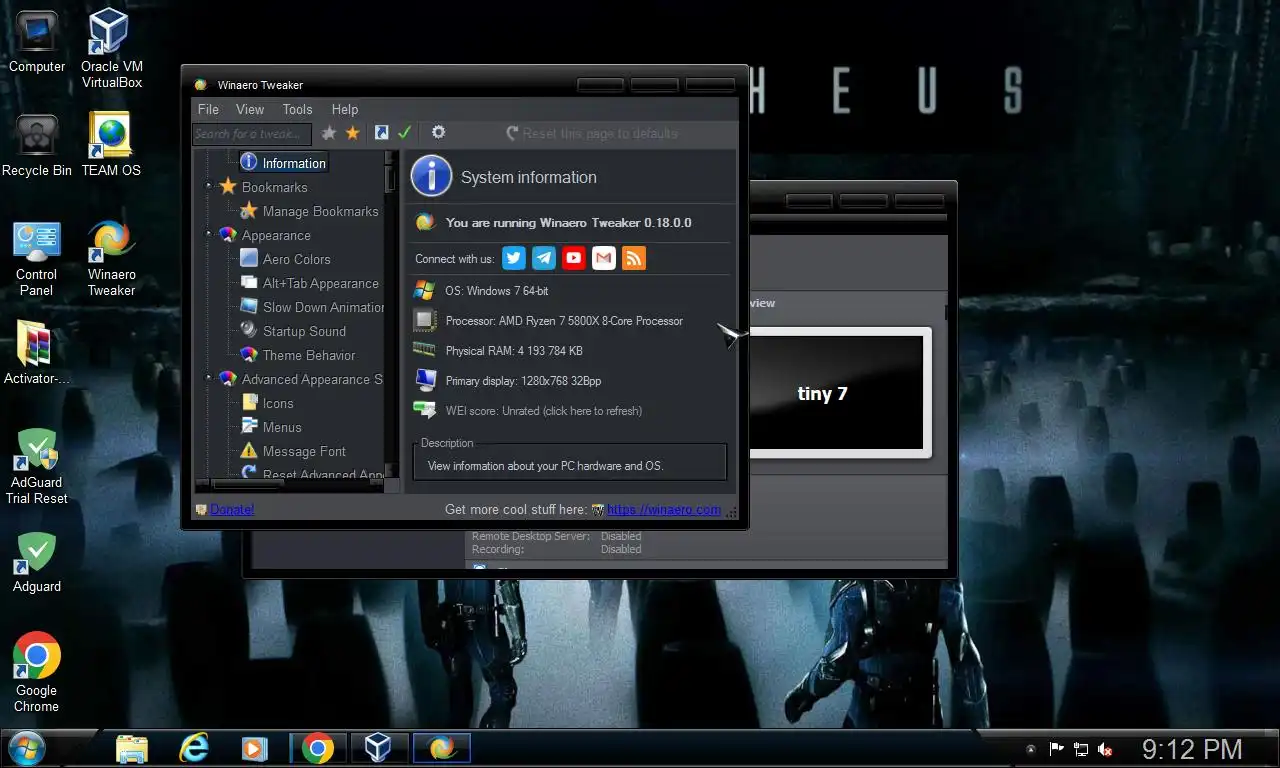Viewport: 1280px width, 768px height.
Task: Click the Oracle VM VirtualBox desktop icon
Action: 112,48
